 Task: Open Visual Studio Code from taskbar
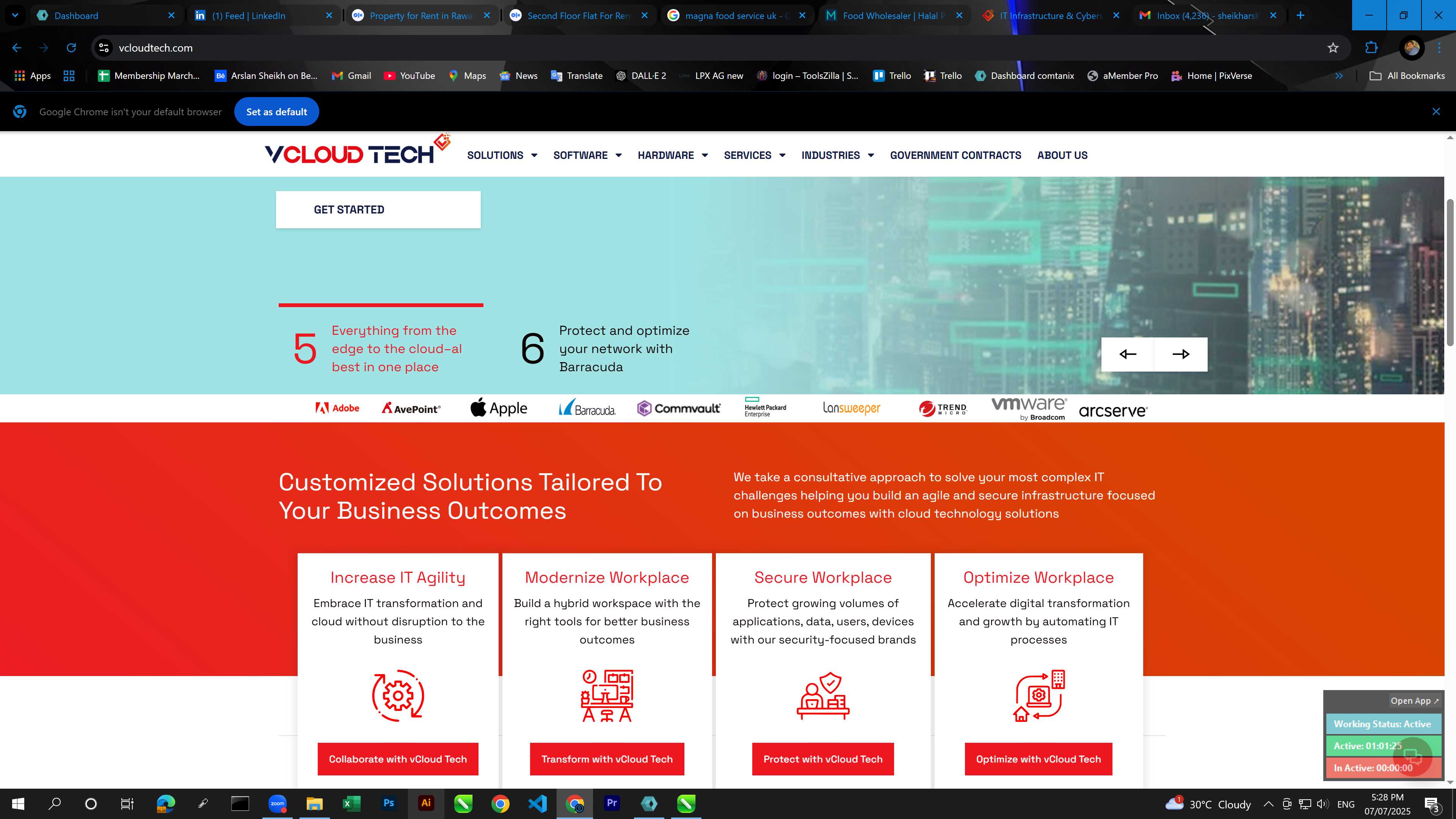pyautogui.click(x=538, y=803)
